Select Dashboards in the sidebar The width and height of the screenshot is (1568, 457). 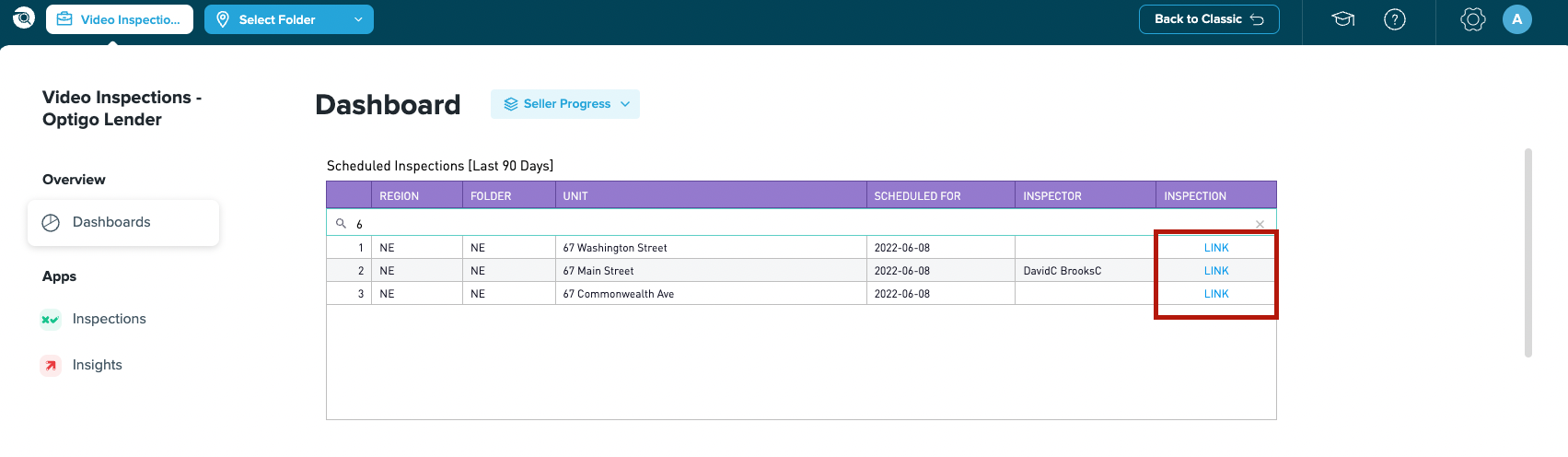click(123, 223)
